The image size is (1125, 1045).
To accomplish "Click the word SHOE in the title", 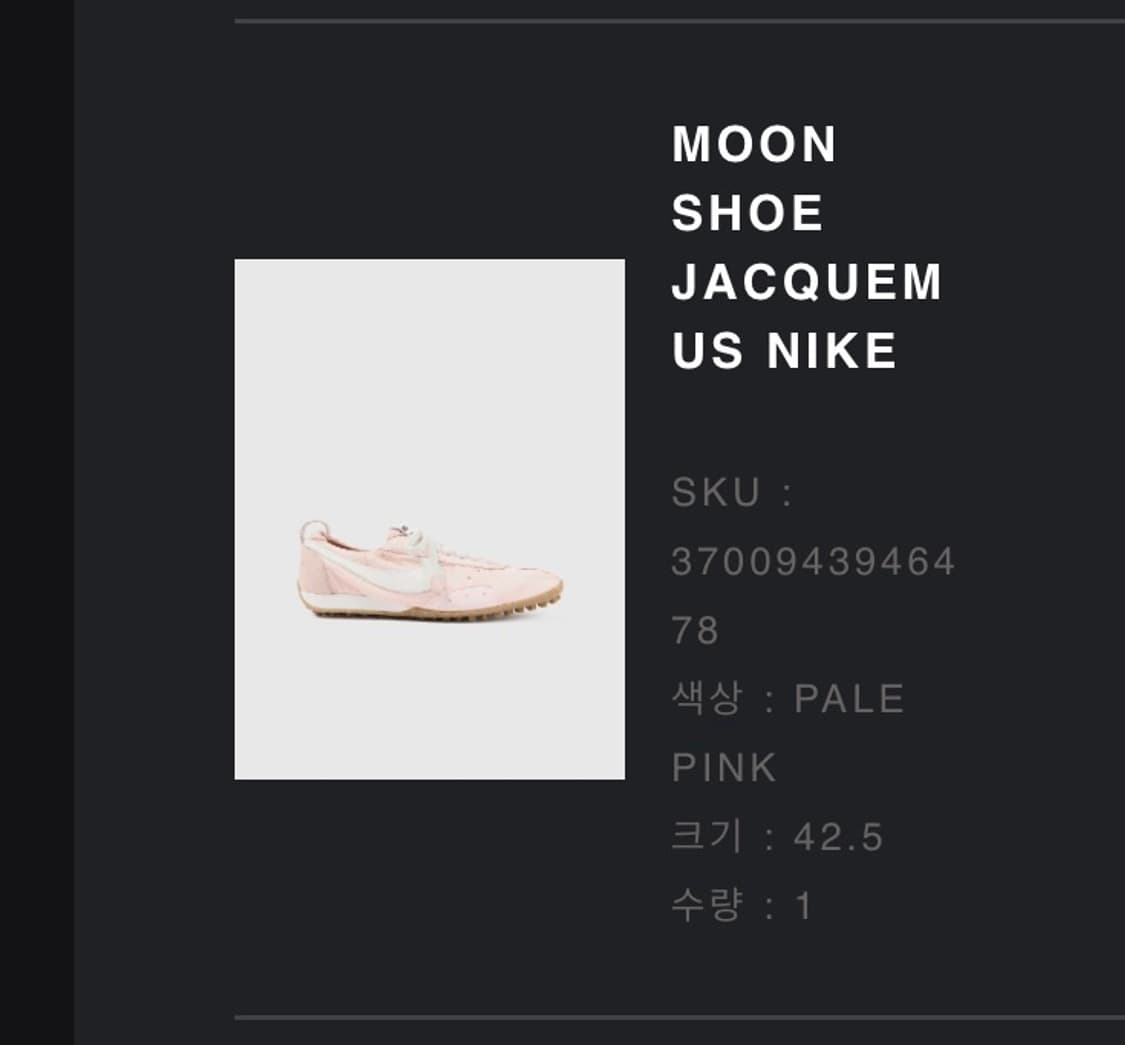I will pyautogui.click(x=747, y=213).
